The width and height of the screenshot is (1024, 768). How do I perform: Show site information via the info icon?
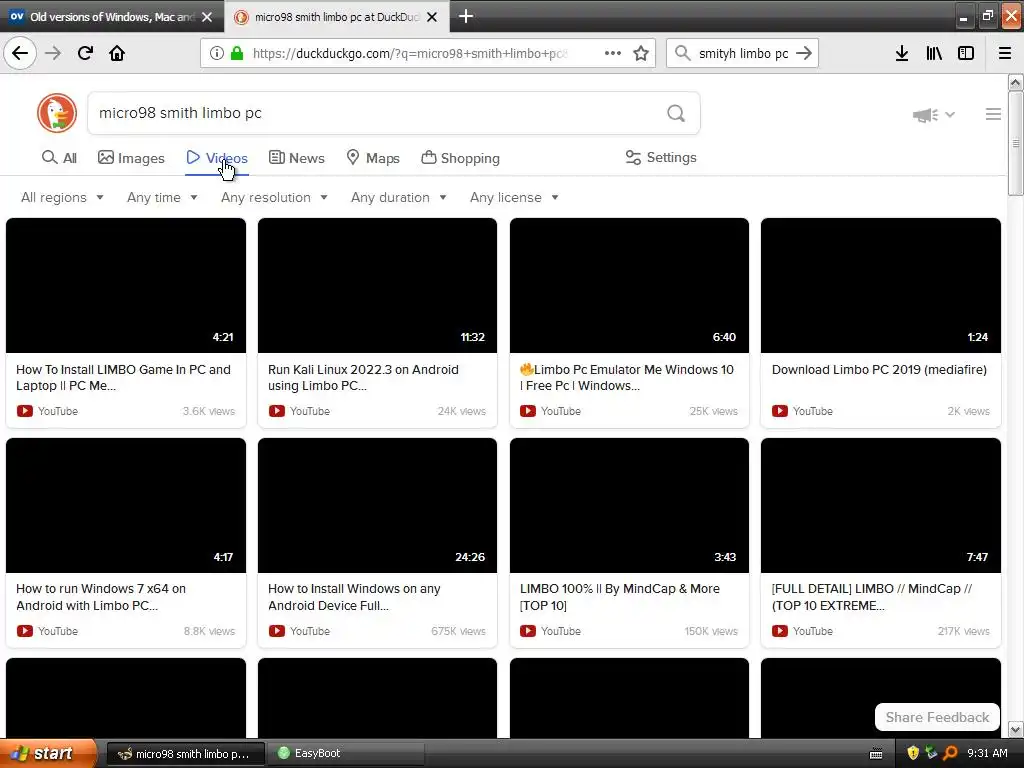point(217,53)
